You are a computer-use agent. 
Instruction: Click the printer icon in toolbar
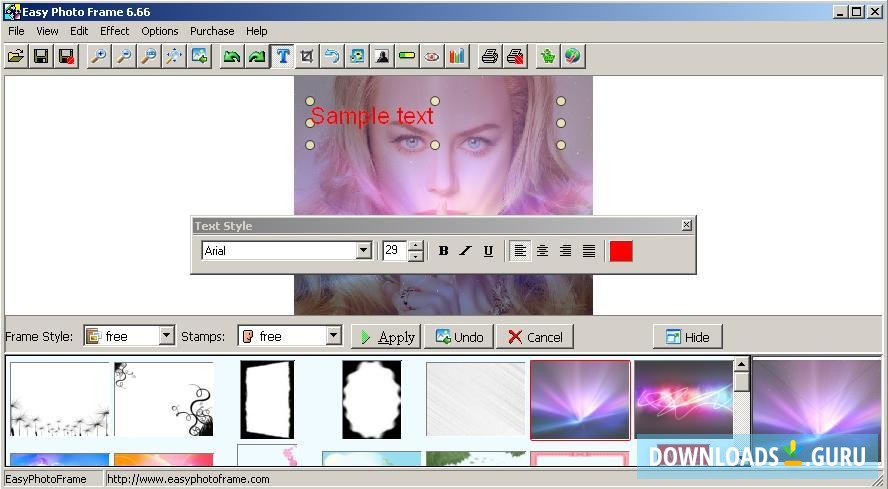point(489,56)
